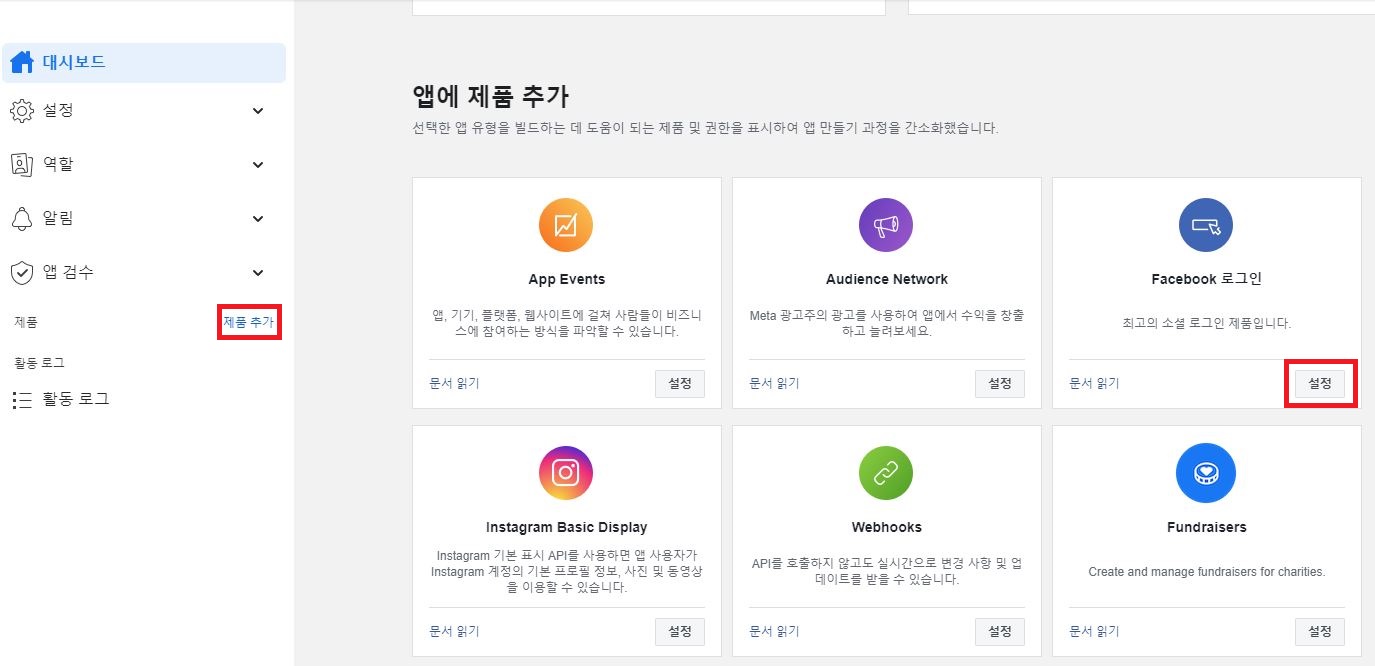Click the settings gear icon in sidebar

22,110
